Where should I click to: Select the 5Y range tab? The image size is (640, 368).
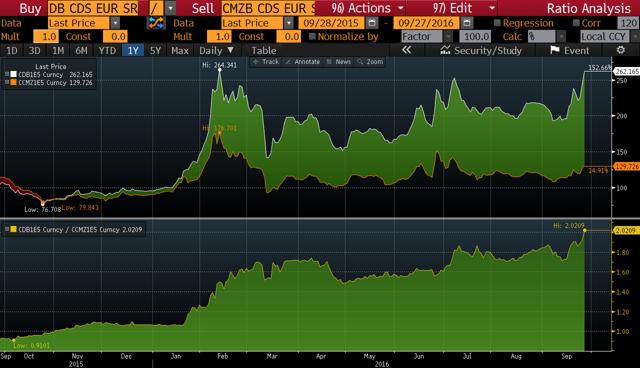click(x=155, y=51)
